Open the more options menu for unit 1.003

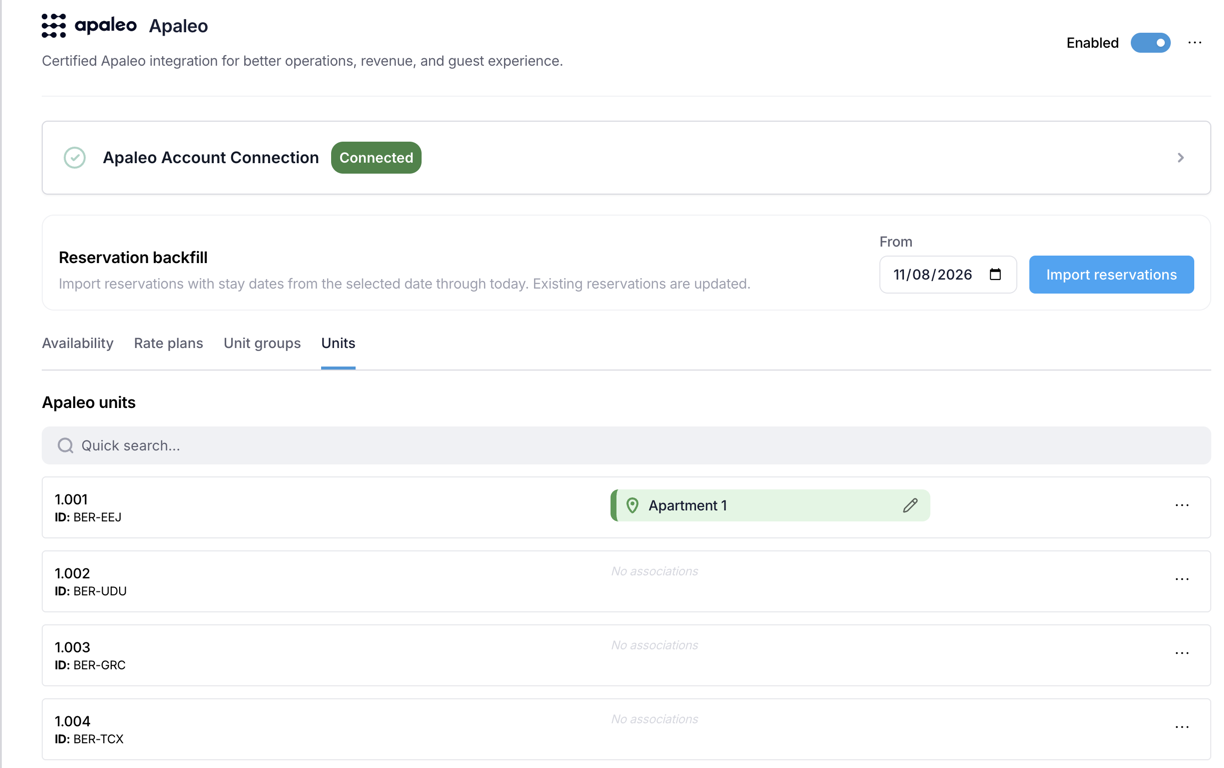click(1182, 654)
